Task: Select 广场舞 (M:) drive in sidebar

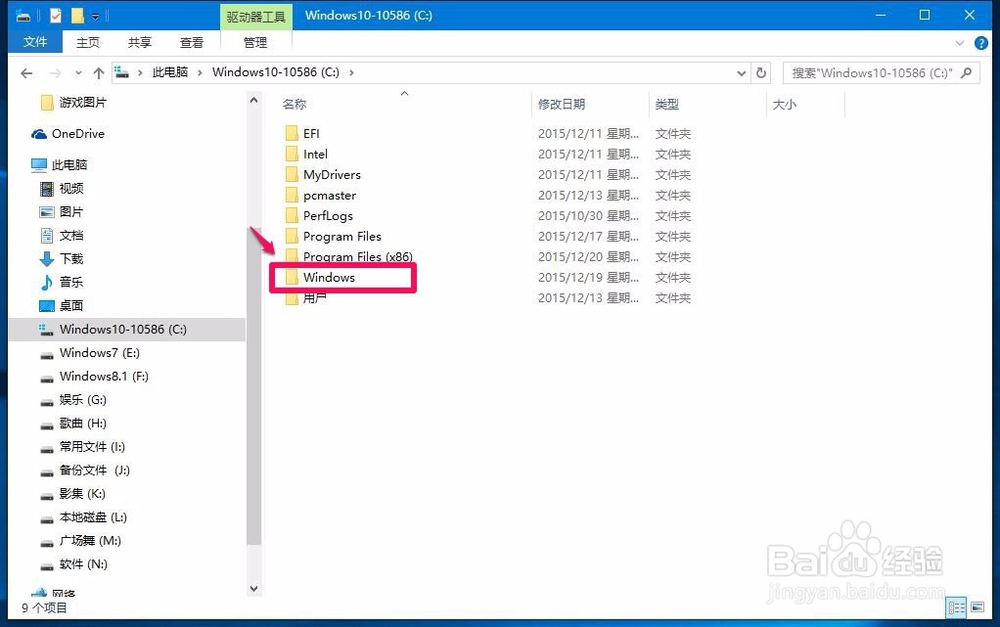Action: click(x=90, y=541)
